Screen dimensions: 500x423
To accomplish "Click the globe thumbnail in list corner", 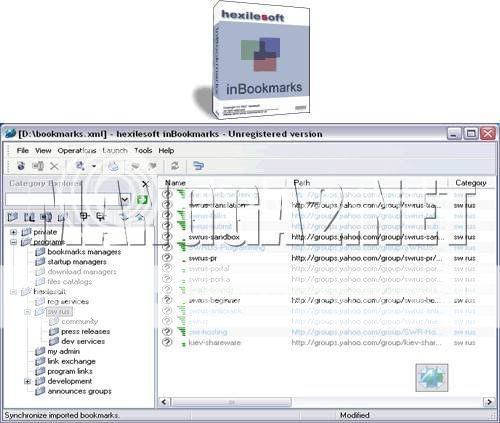I will point(432,378).
